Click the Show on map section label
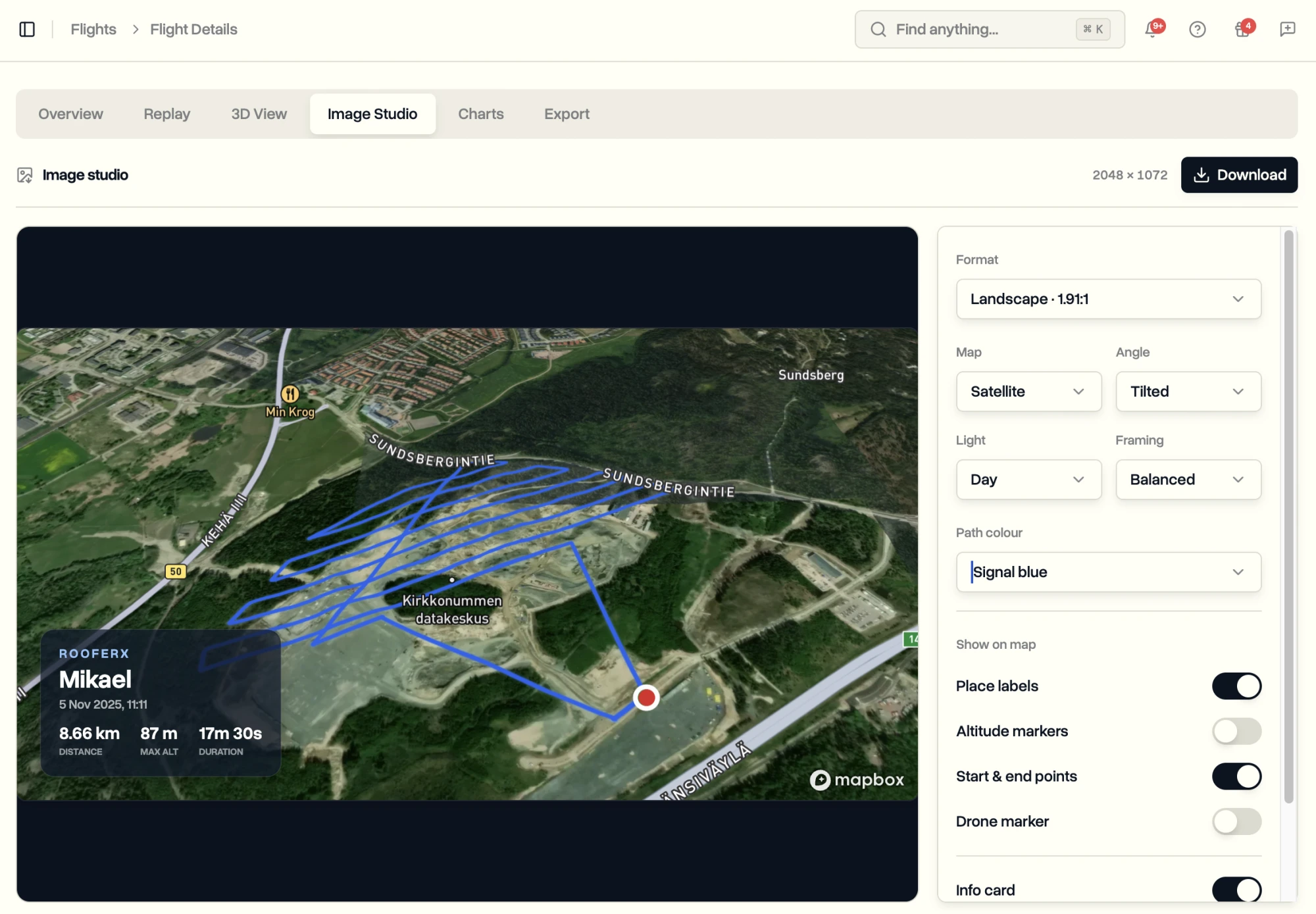 [996, 644]
